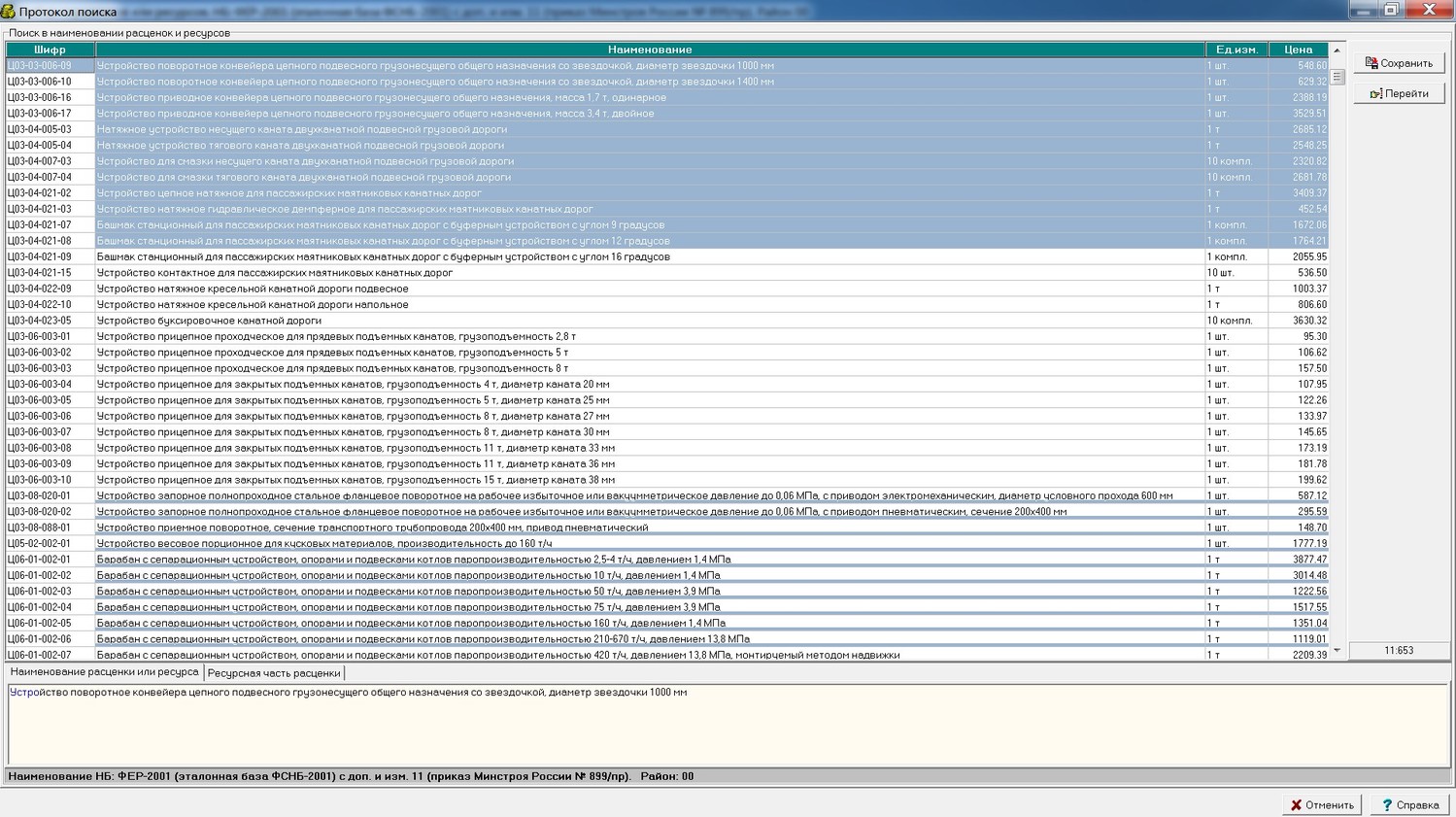Click the scrollbar down arrow of the list

coord(1337,650)
